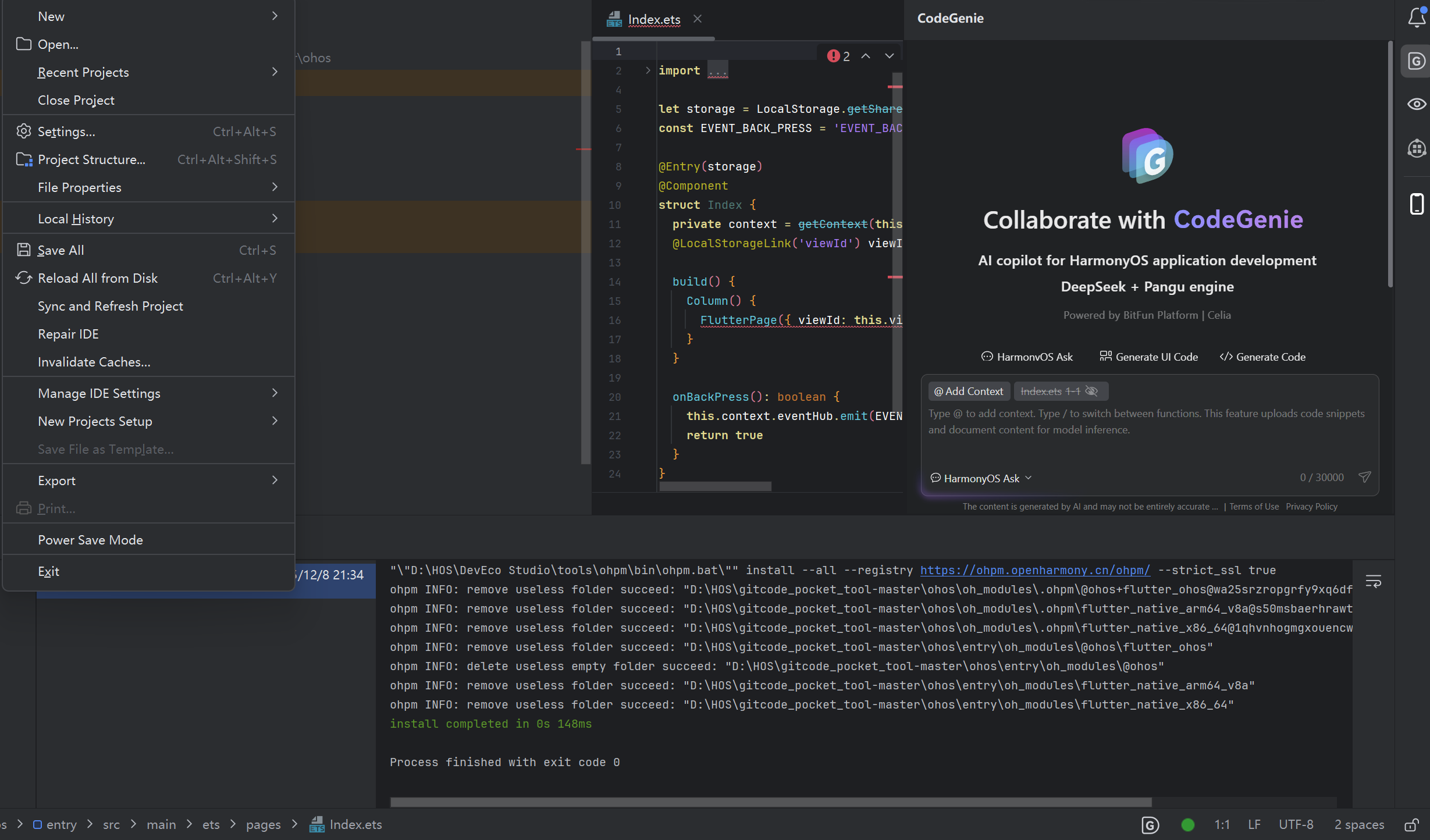Click the green status indicator dot
Image resolution: width=1430 pixels, height=840 pixels.
coord(1188,825)
